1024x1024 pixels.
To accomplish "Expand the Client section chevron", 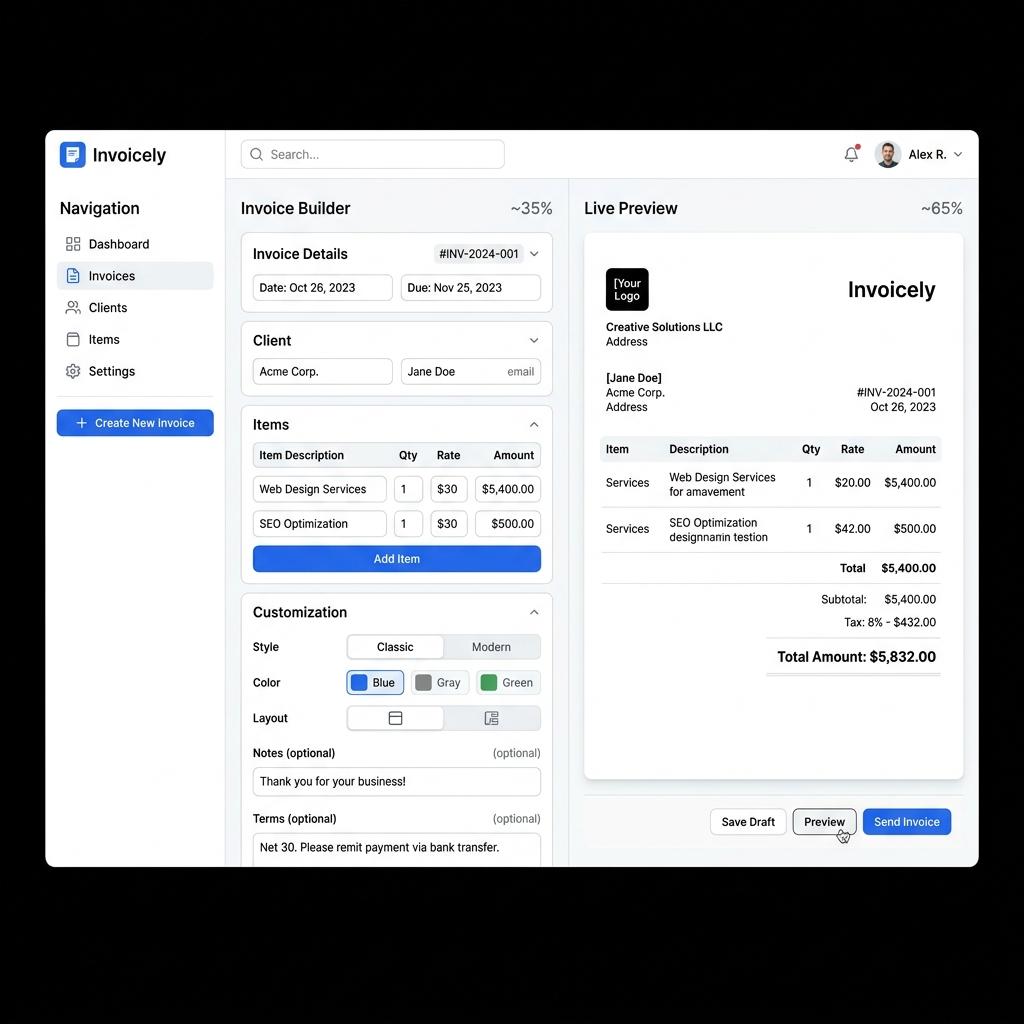I will (534, 340).
